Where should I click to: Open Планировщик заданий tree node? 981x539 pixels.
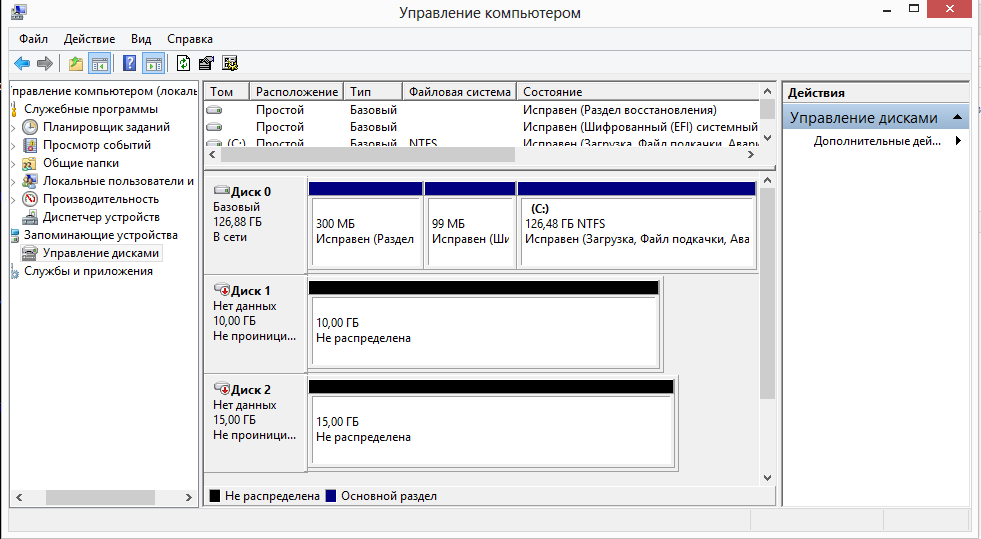click(106, 127)
